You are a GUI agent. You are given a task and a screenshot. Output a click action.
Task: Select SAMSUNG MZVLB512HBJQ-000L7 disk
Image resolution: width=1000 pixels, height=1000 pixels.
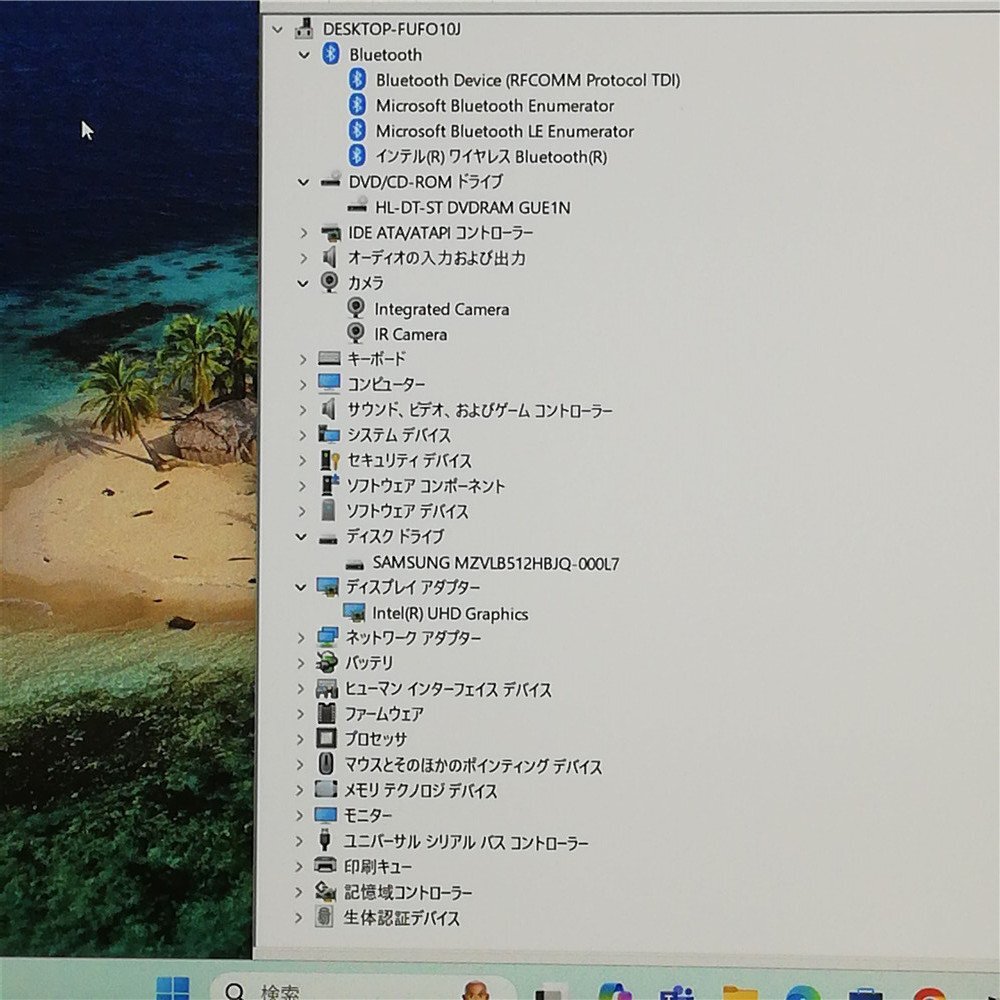[x=496, y=563]
